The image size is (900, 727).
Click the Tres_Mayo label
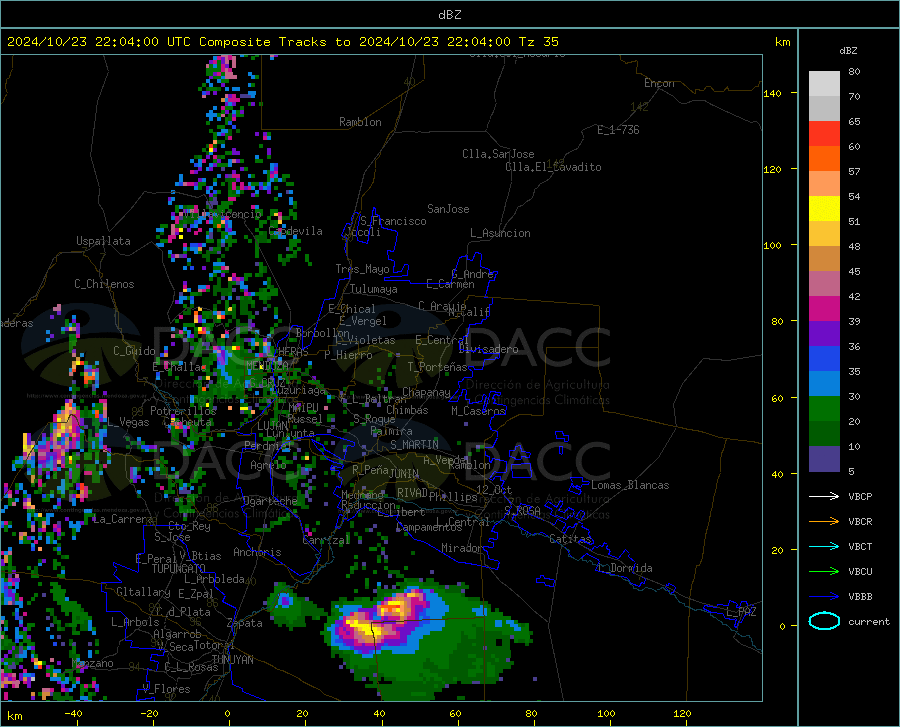(x=362, y=269)
